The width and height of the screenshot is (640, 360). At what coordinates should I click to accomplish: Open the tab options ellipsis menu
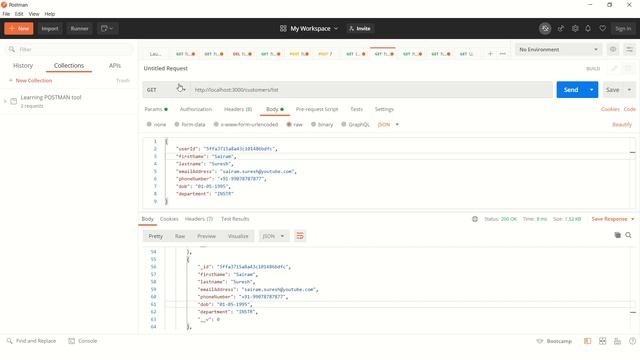pyautogui.click(x=502, y=53)
